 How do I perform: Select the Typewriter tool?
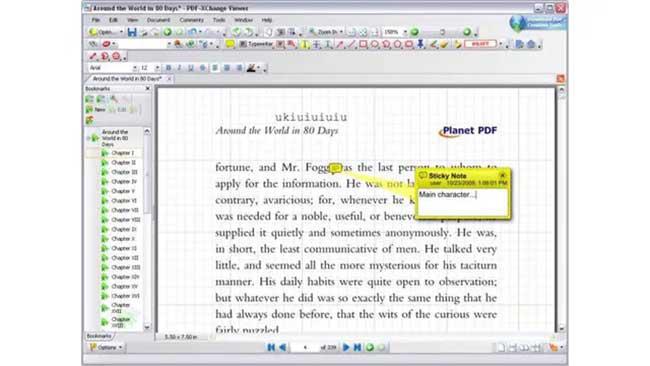click(x=257, y=44)
